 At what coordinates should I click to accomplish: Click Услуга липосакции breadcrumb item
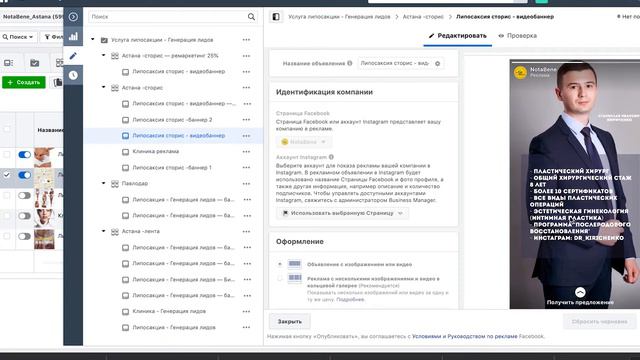[339, 17]
